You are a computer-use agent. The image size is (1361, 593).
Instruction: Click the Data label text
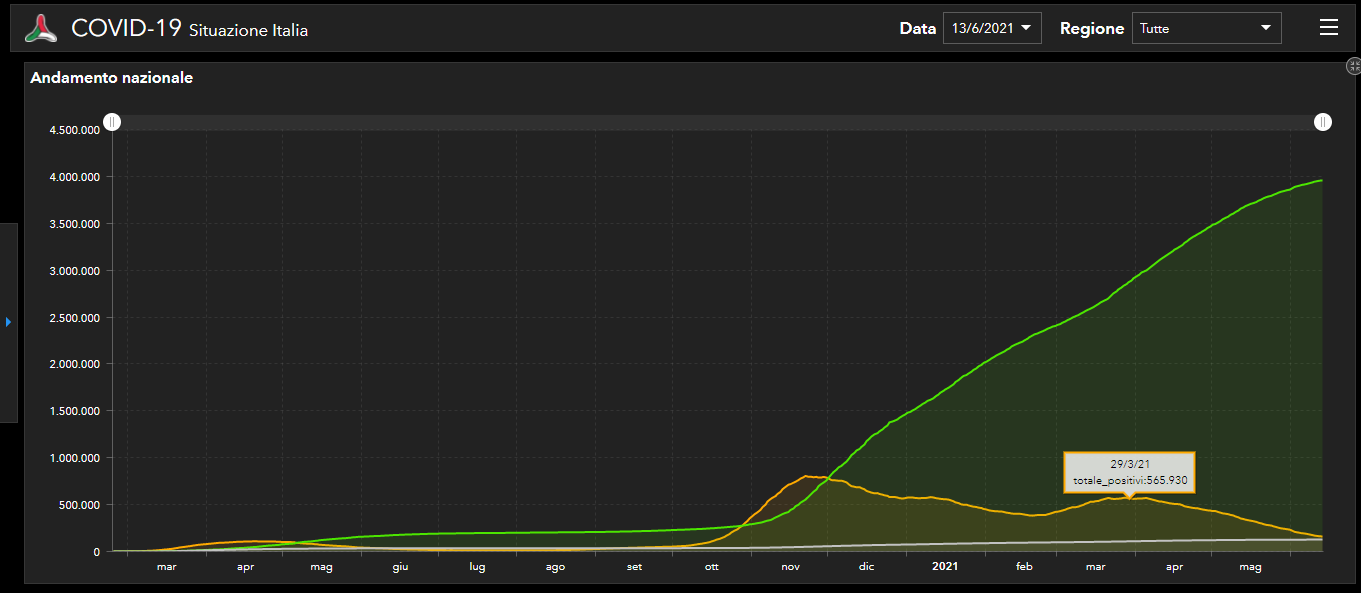(x=917, y=28)
